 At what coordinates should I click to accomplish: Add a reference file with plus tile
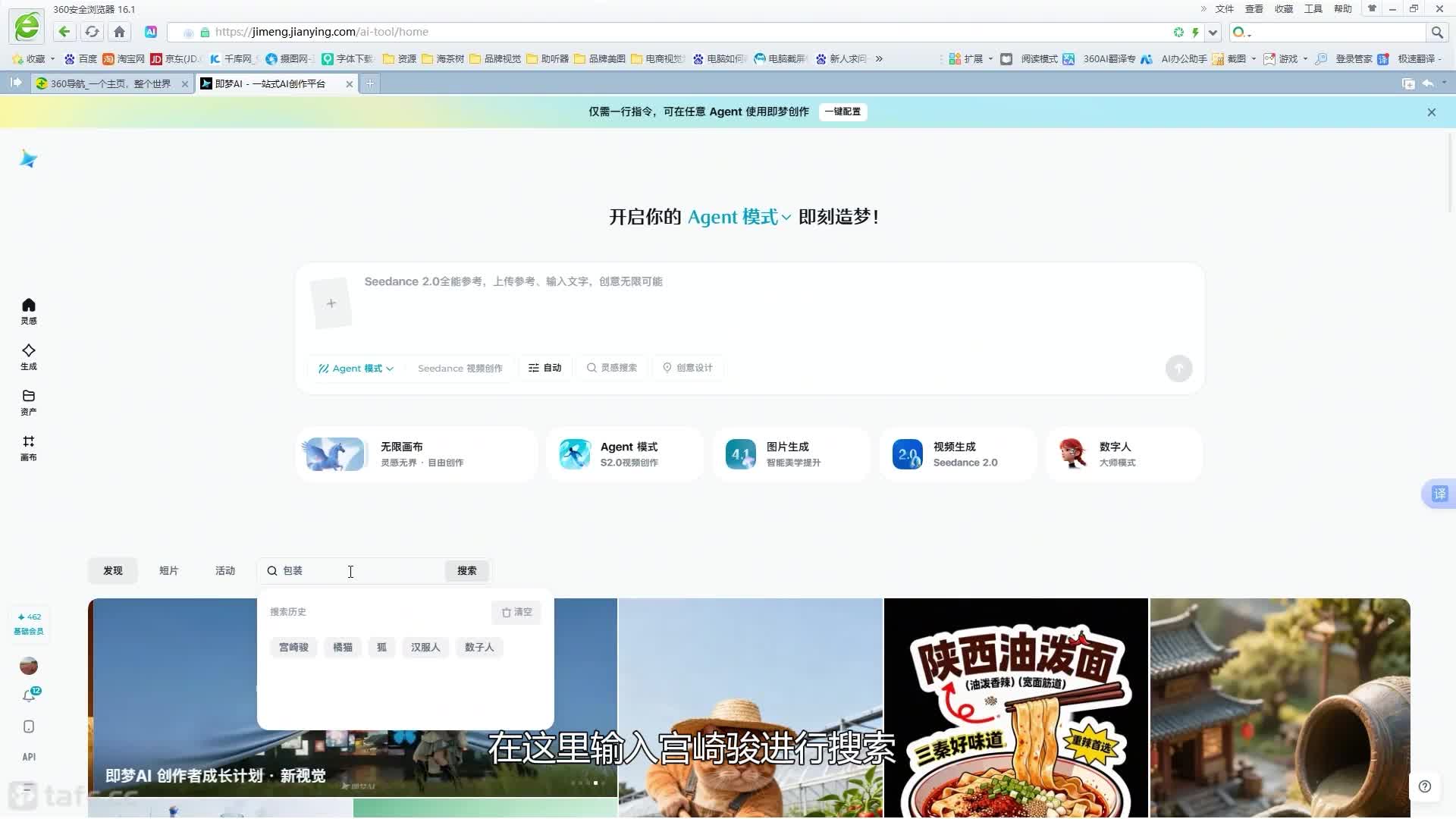pyautogui.click(x=331, y=303)
